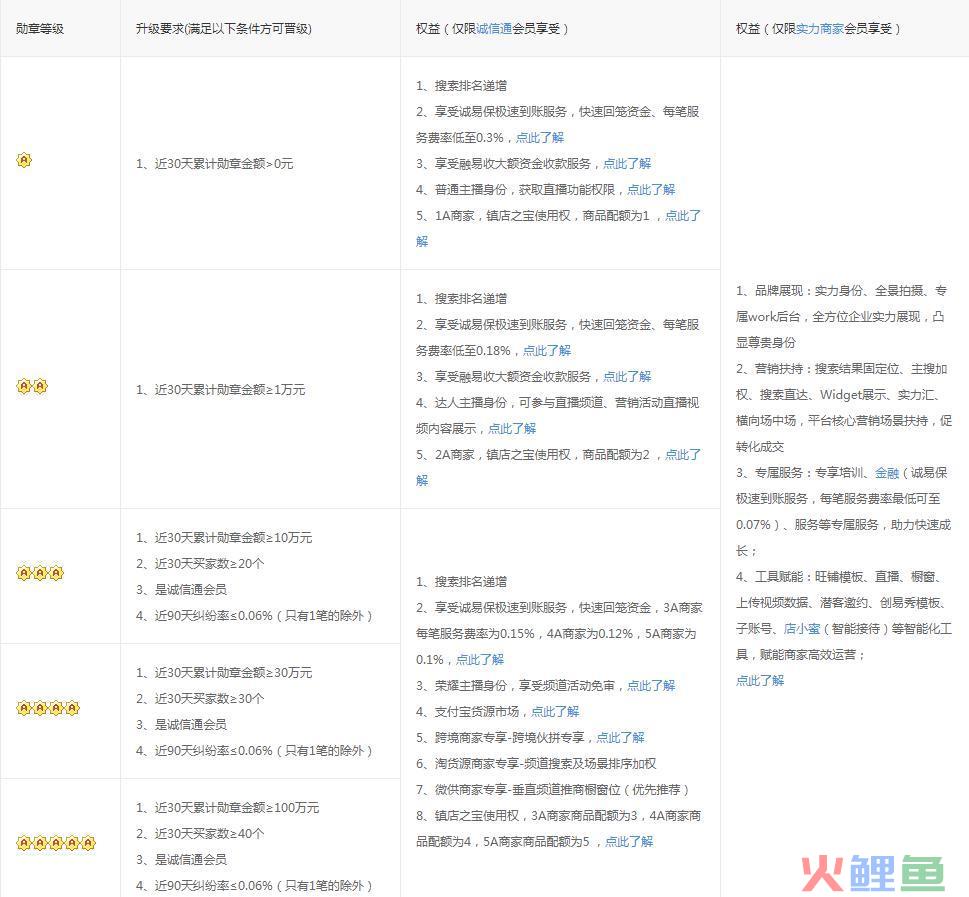
Task: Open the 诚信通 link in the column header
Action: pyautogui.click(x=495, y=29)
